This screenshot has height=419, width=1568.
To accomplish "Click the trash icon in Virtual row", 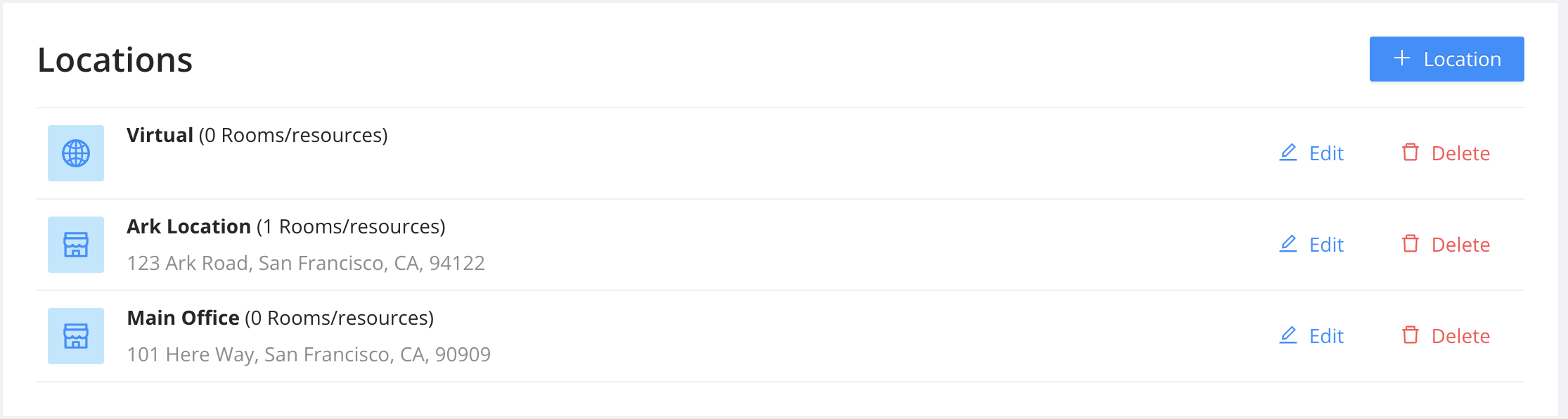I will click(1410, 153).
